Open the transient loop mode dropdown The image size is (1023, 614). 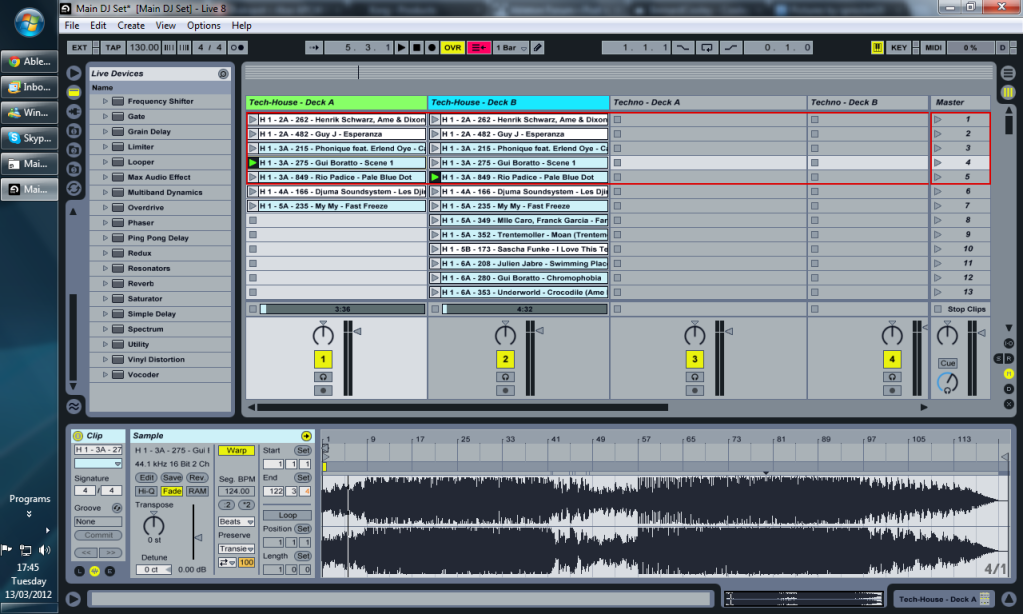(x=227, y=562)
